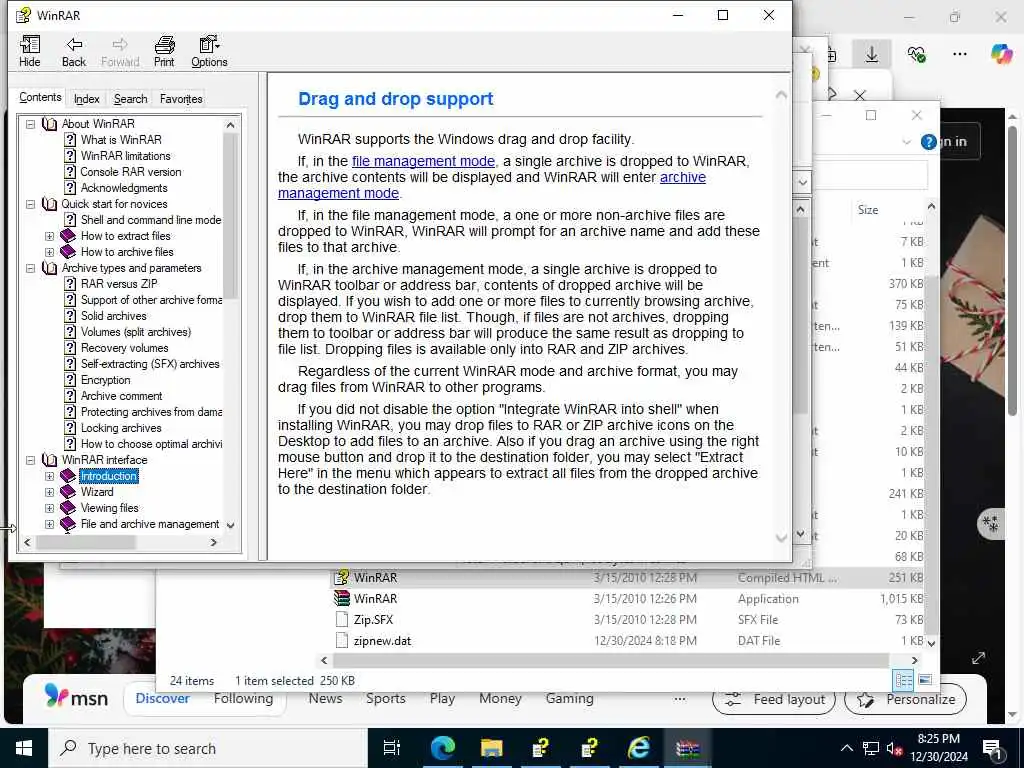Open What is WinRAR topic
Viewport: 1024px width, 768px height.
[x=121, y=140]
